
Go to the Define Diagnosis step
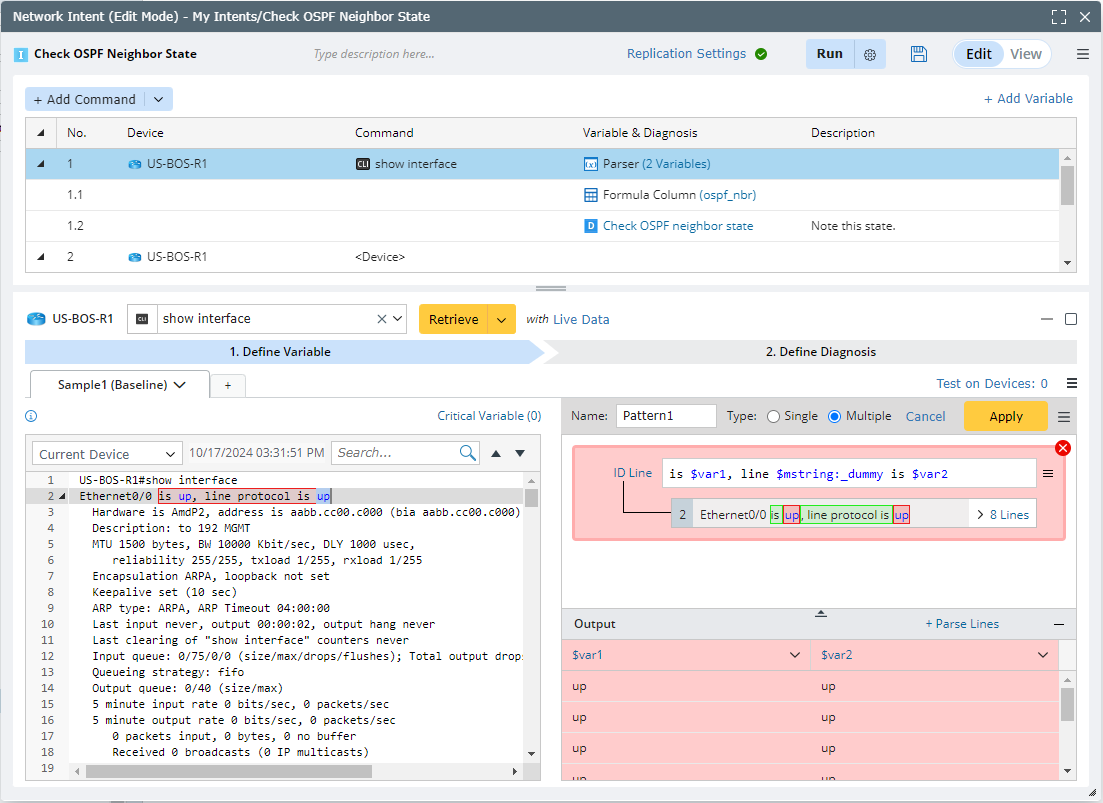(x=820, y=352)
